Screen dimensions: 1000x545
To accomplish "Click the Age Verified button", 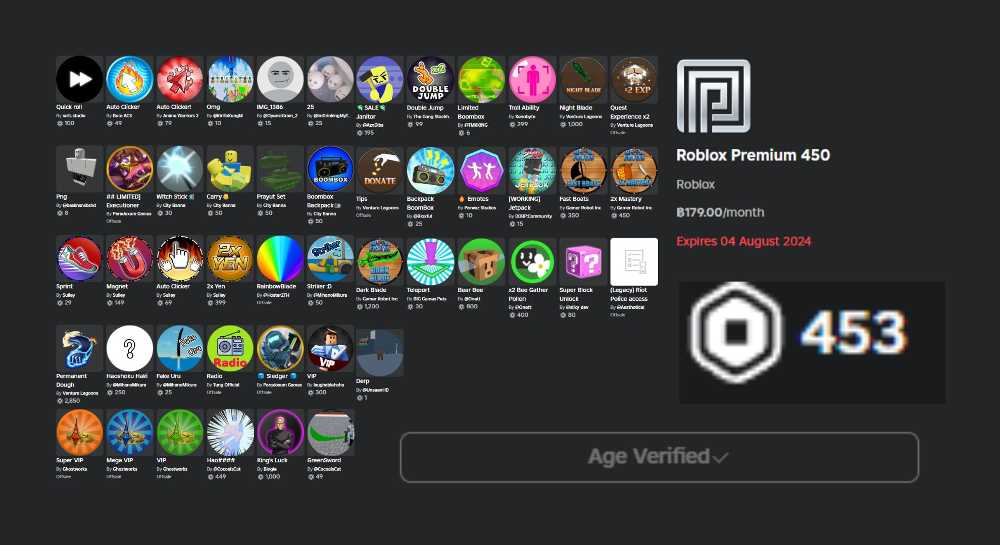I will click(659, 457).
